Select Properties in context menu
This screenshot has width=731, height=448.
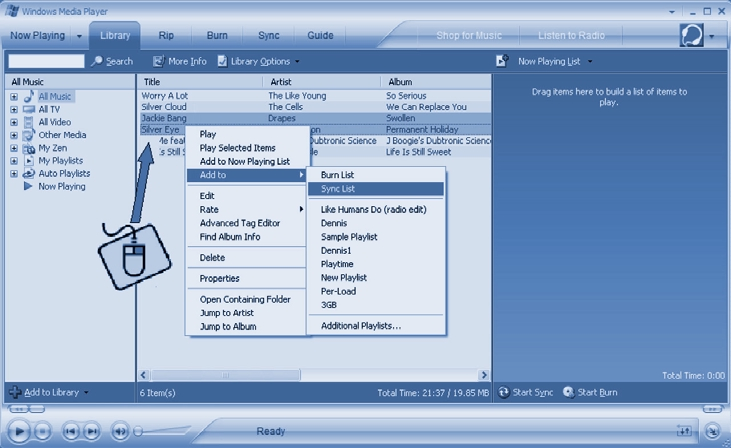point(246,278)
